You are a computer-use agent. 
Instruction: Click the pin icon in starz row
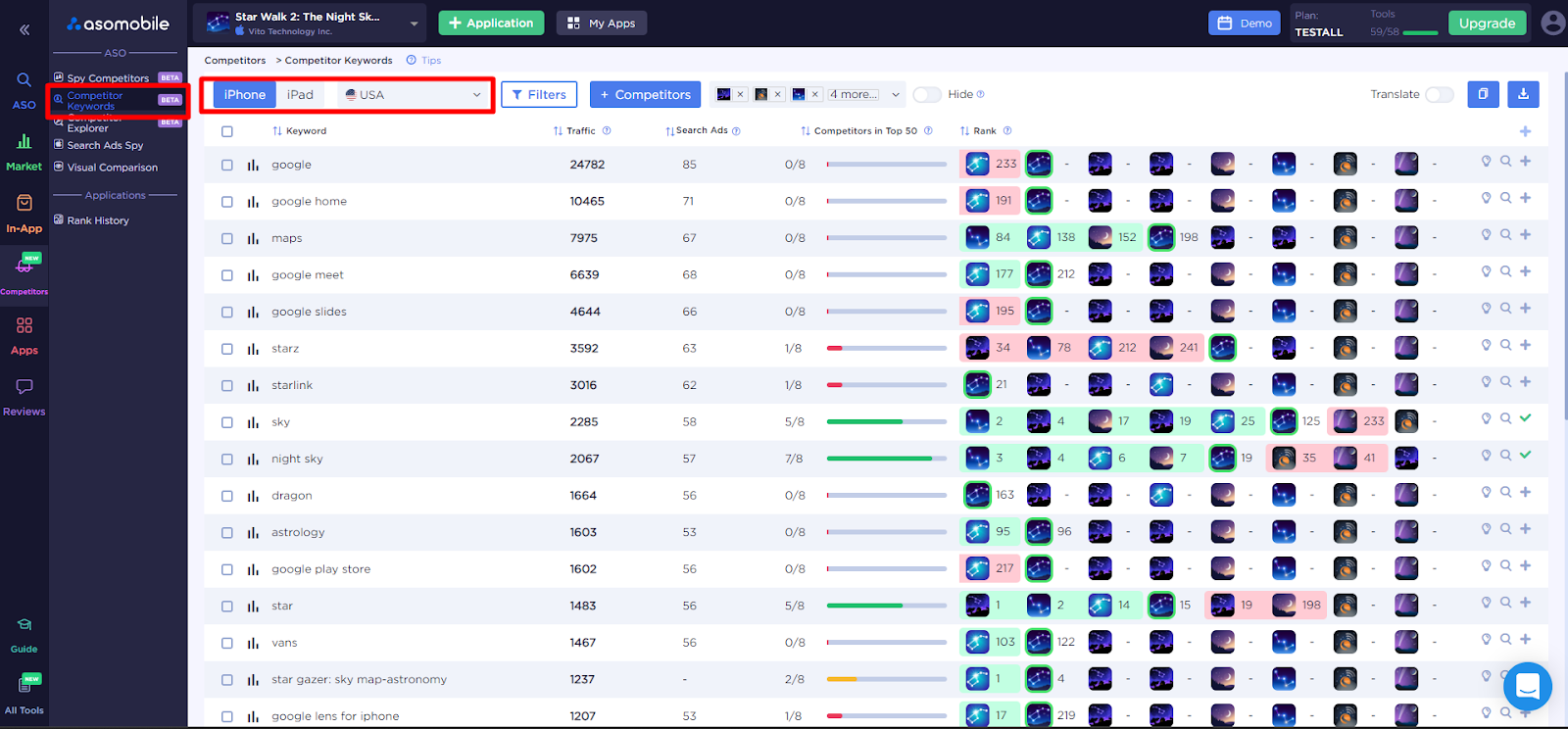point(1486,345)
